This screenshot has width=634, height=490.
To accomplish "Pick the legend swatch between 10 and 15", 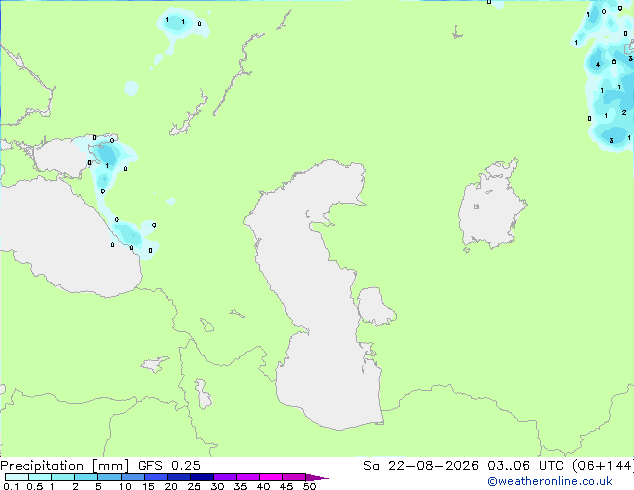I will point(133,477).
